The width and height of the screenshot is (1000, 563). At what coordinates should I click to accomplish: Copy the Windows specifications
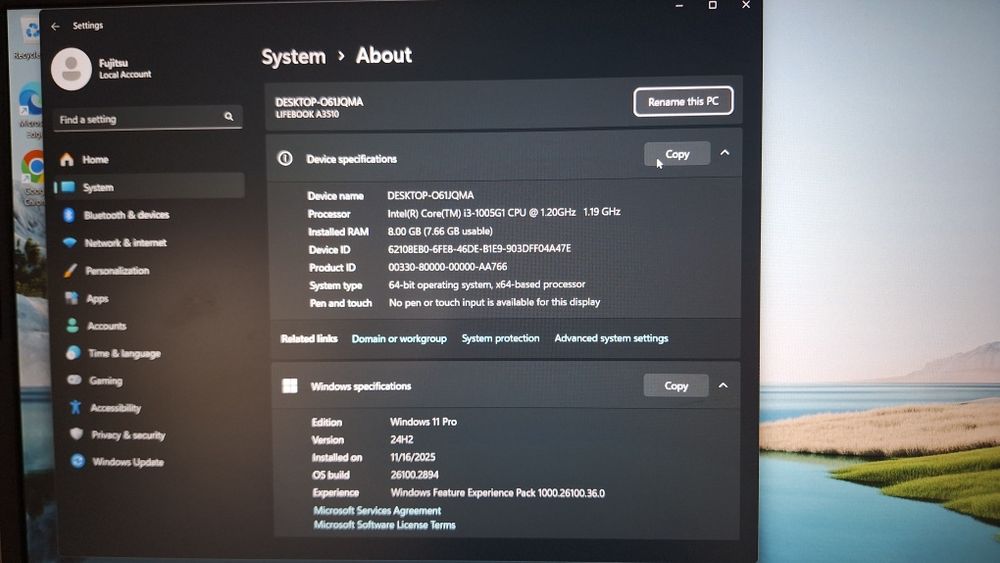(x=676, y=385)
